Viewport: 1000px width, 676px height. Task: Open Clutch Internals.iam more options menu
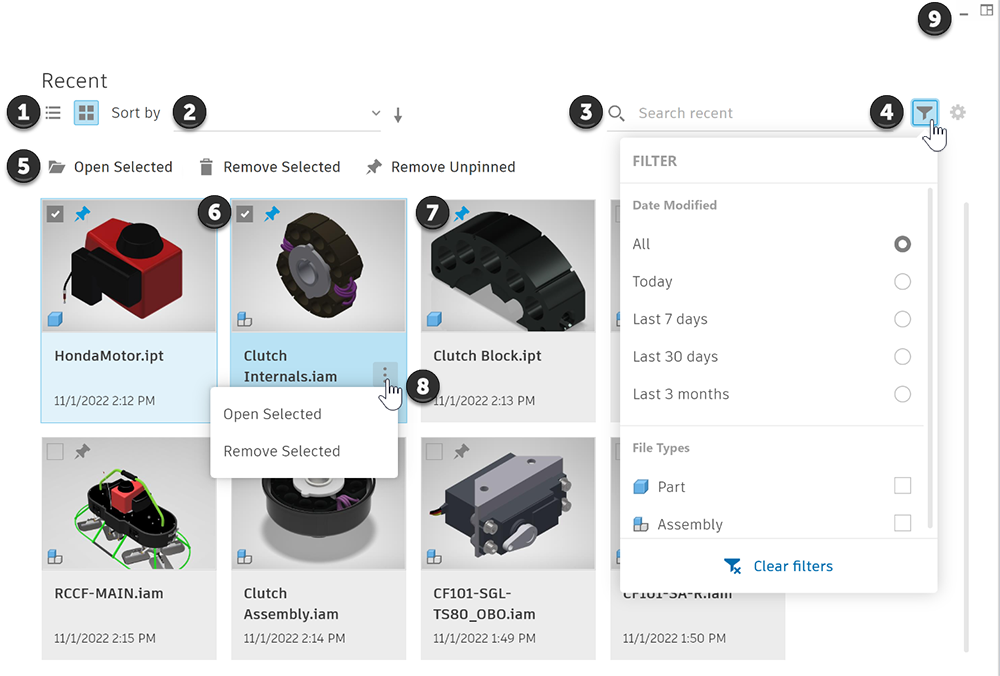(x=385, y=374)
